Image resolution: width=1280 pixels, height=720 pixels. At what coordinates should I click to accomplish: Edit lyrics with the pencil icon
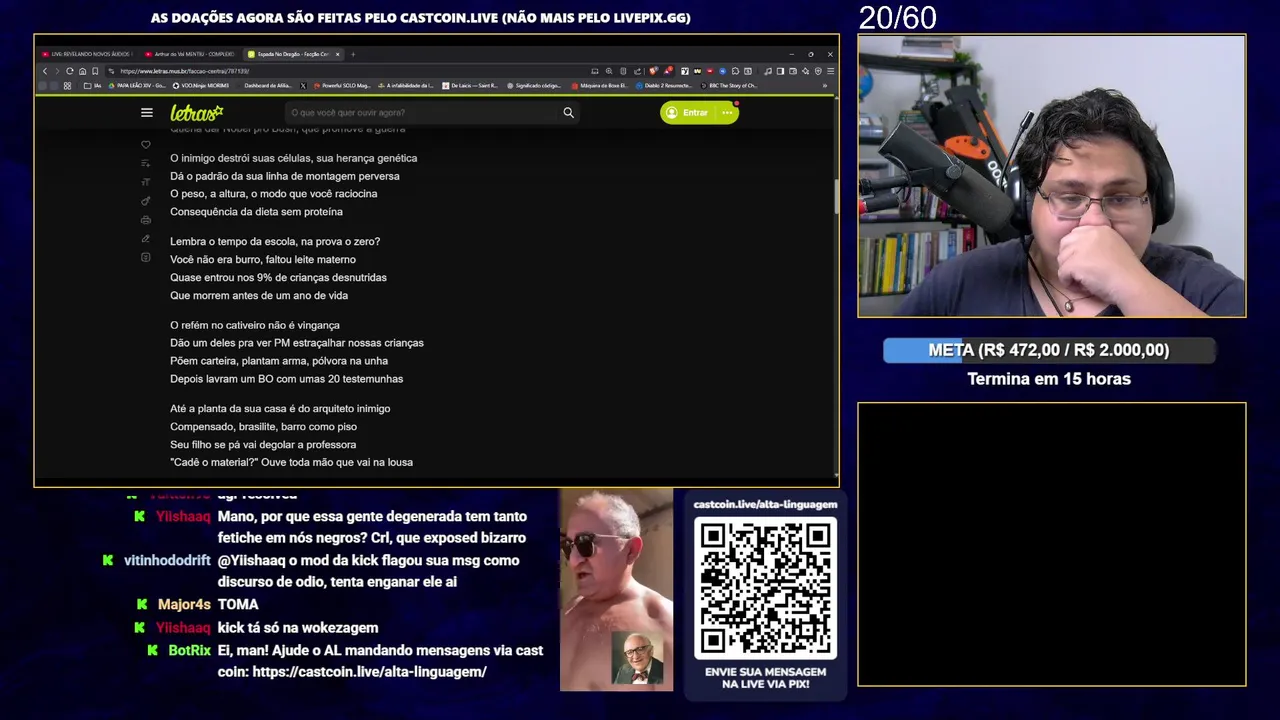click(146, 239)
